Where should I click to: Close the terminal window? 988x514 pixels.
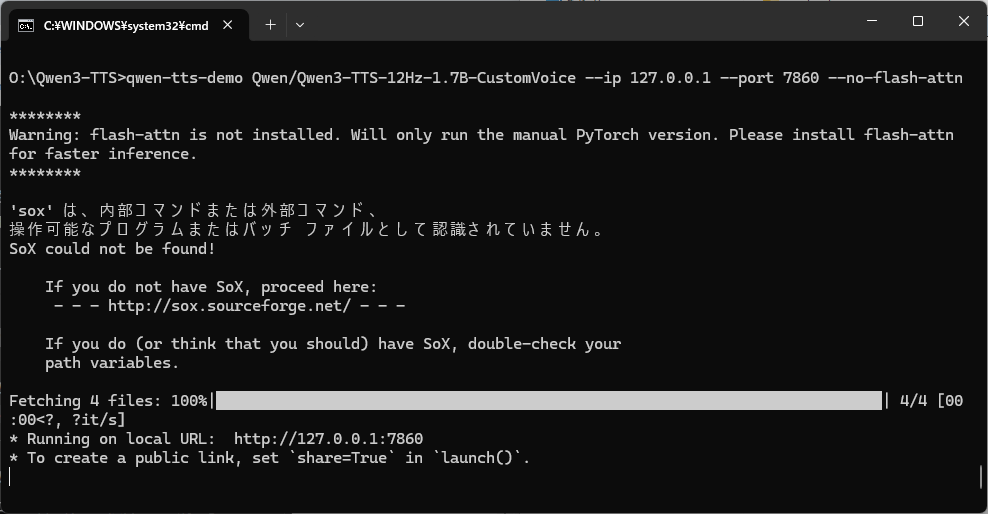[x=964, y=22]
